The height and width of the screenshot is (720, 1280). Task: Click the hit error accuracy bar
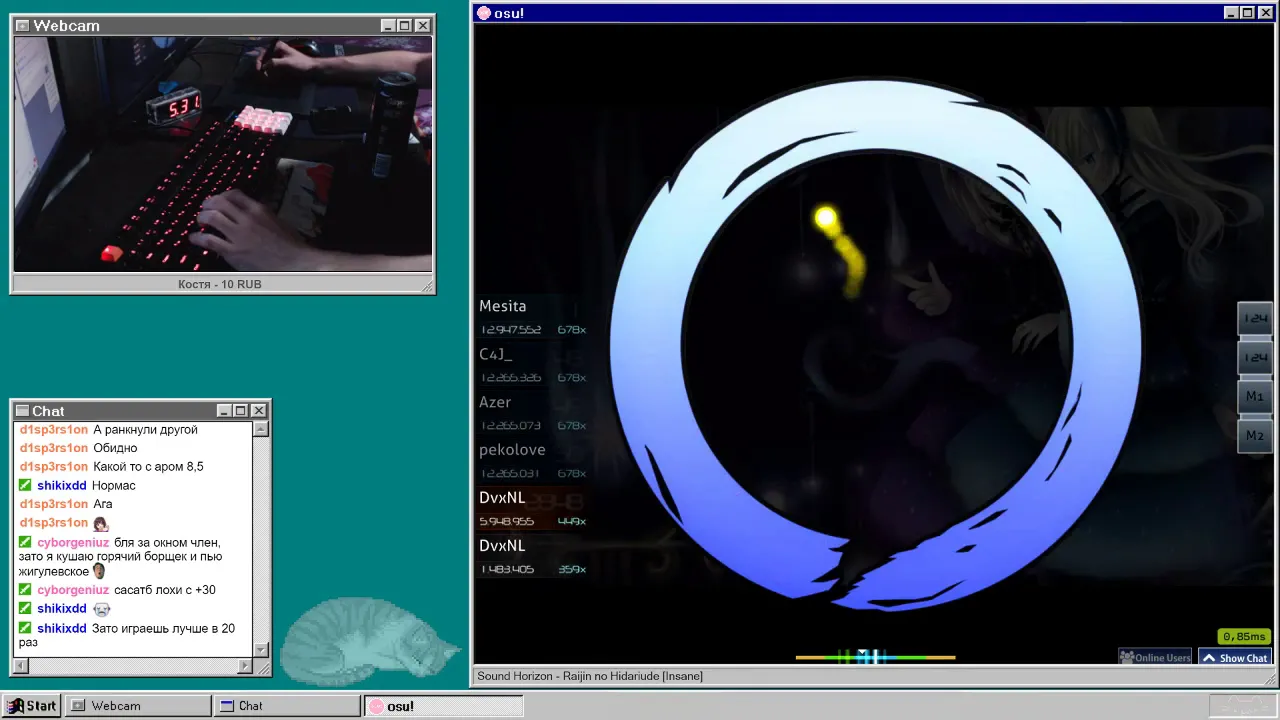[x=875, y=657]
